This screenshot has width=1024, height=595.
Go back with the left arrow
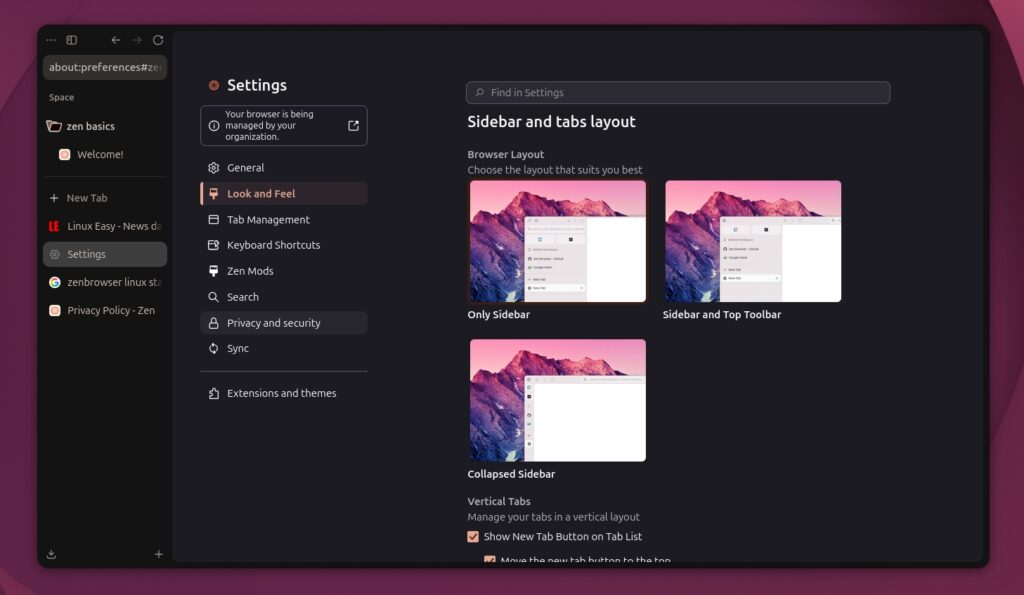pyautogui.click(x=116, y=40)
